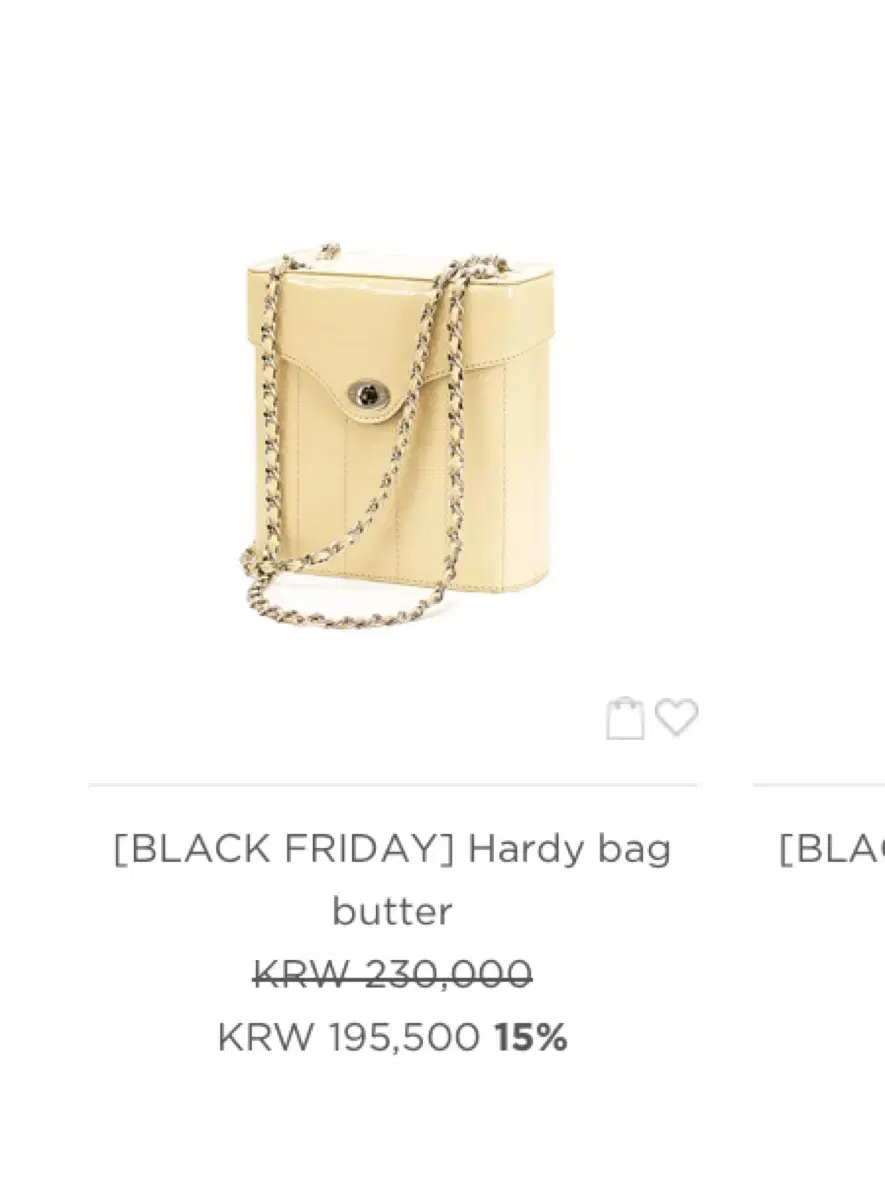The height and width of the screenshot is (1200, 885).
Task: Select the crossed-out KRW 230,000 price
Action: click(392, 974)
